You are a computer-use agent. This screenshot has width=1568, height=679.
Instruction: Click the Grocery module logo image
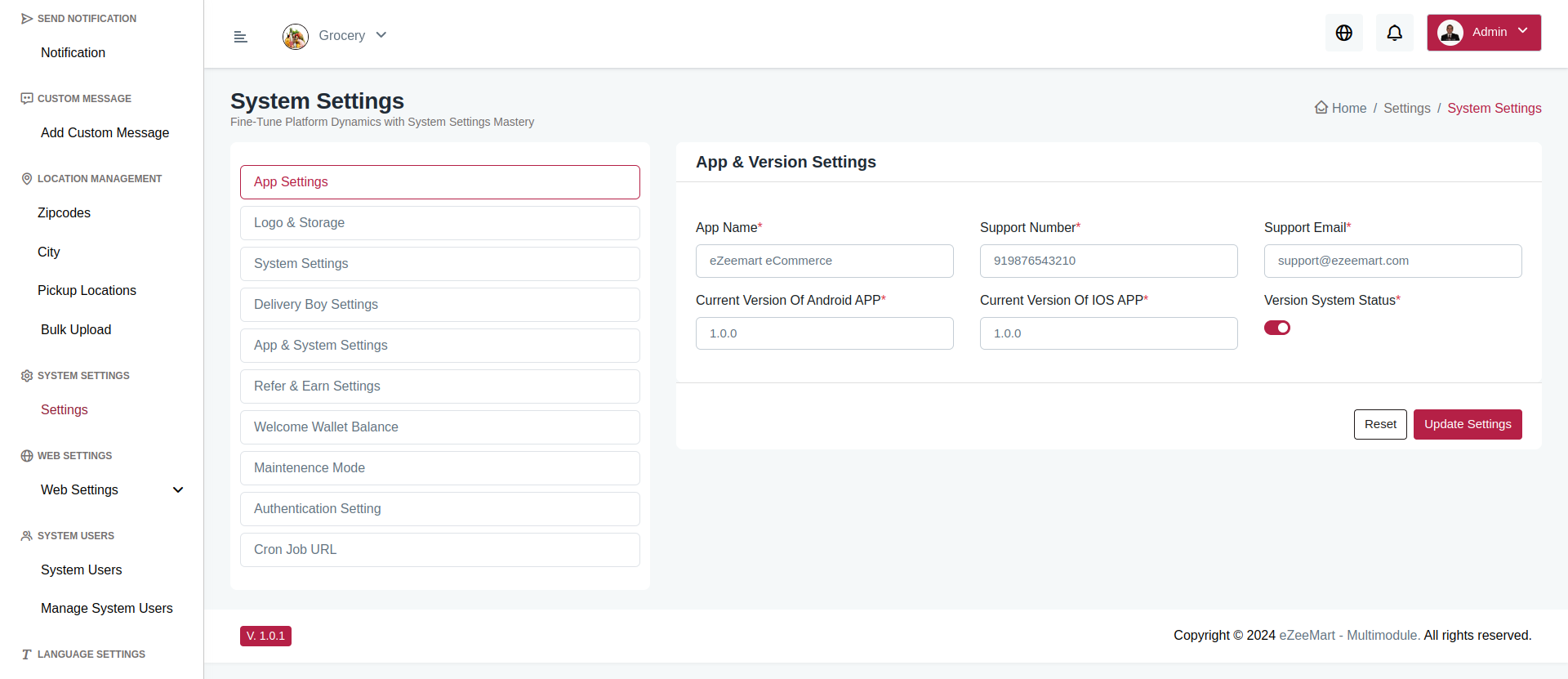[295, 36]
